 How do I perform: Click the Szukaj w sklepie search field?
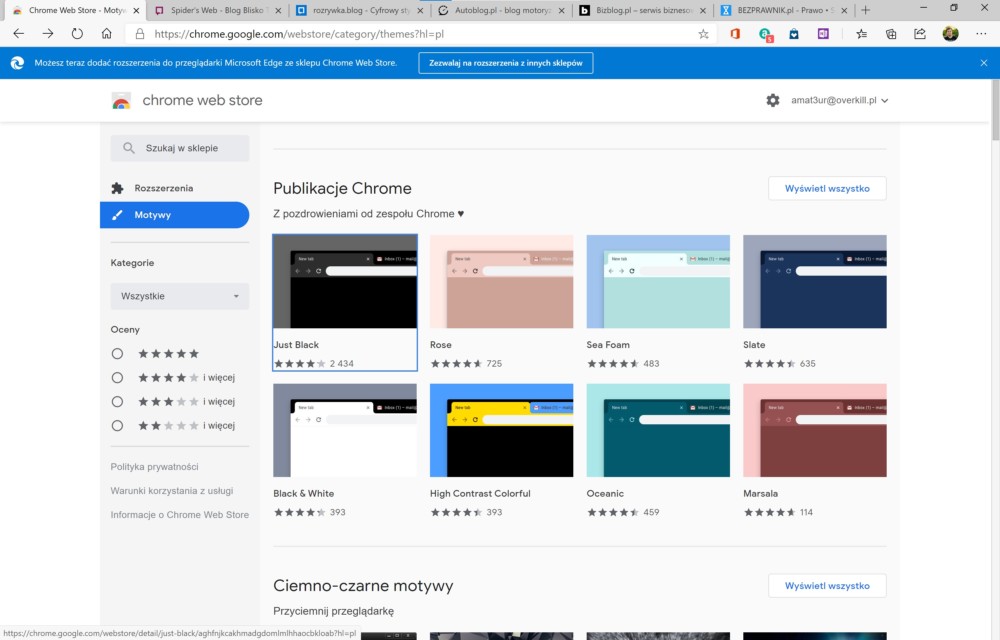pyautogui.click(x=180, y=148)
